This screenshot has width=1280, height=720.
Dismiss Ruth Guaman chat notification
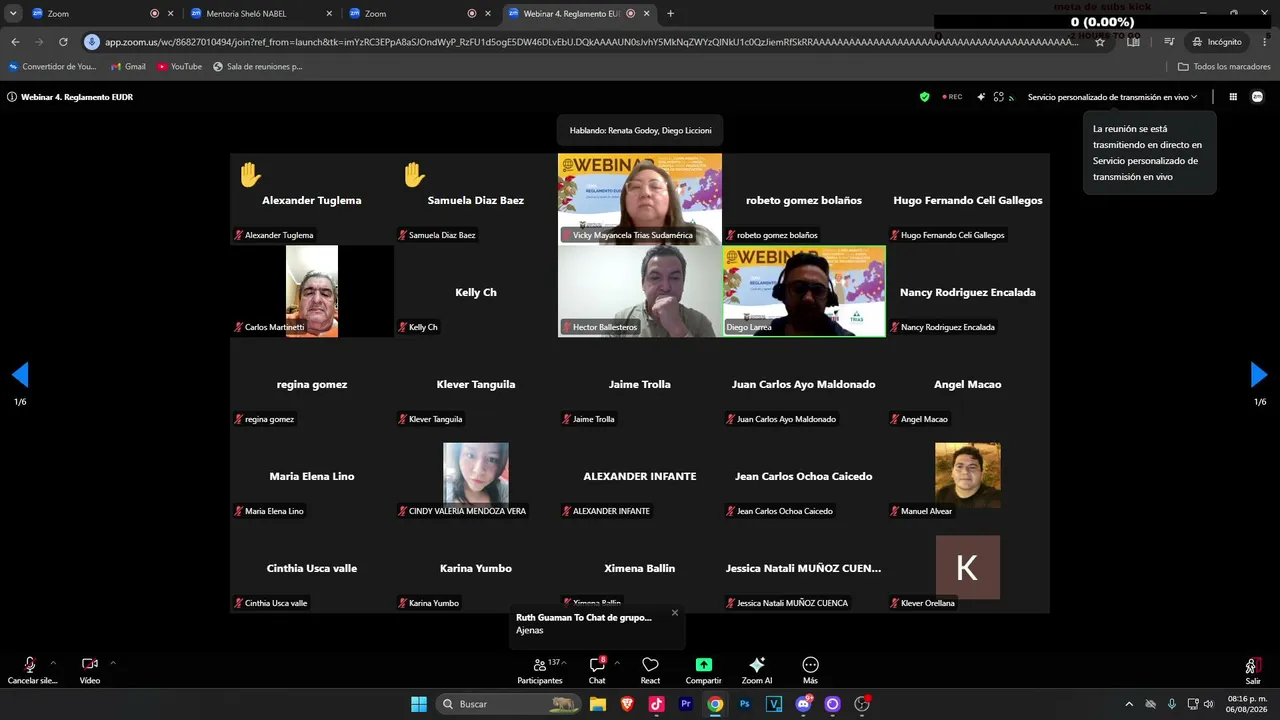pos(675,613)
